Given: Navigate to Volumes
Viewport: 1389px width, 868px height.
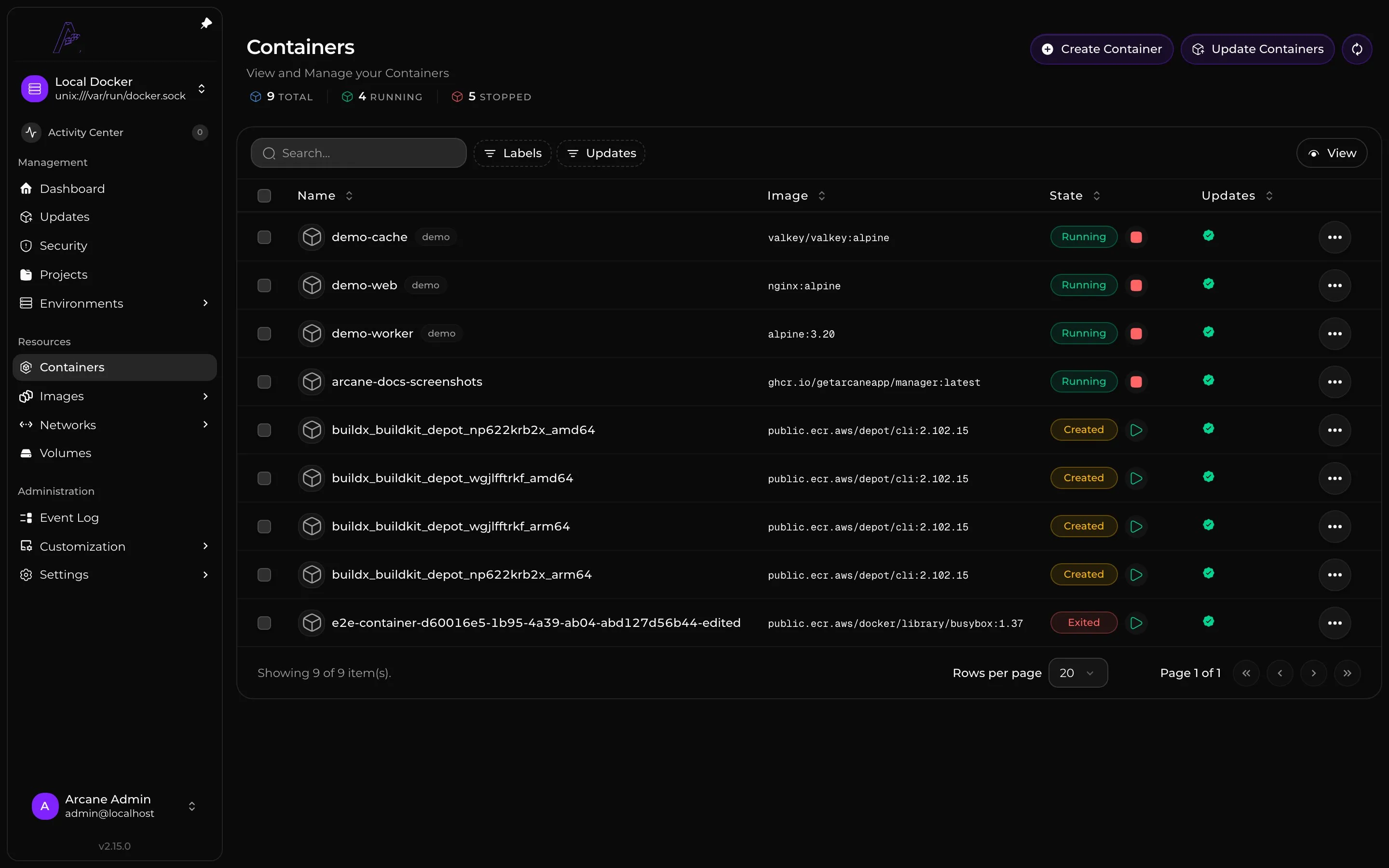Looking at the screenshot, I should [x=114, y=453].
